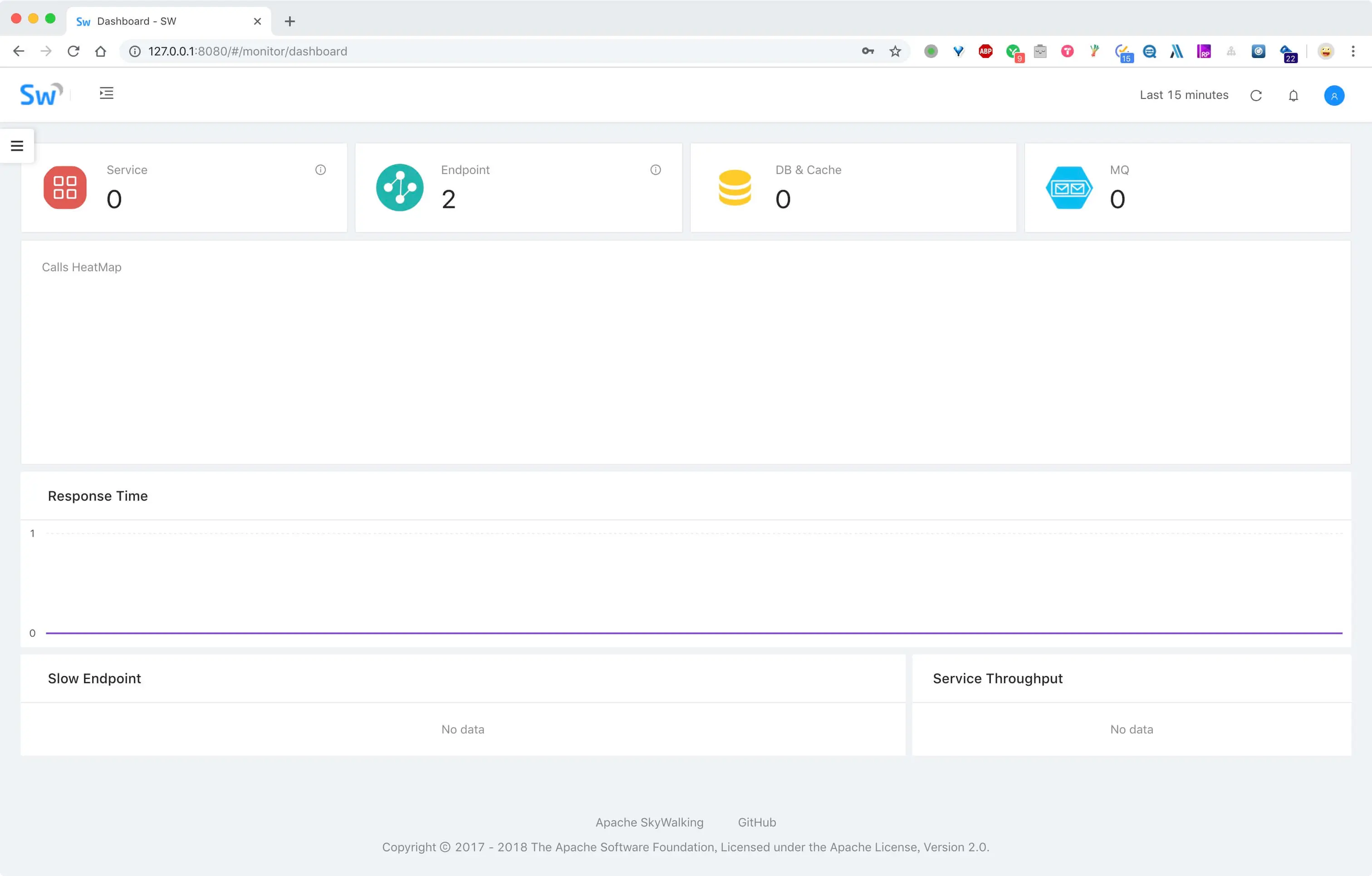Open a new browser tab

point(289,22)
